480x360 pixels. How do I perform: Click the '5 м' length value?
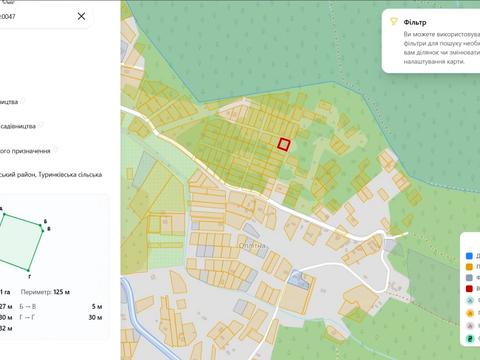pos(97,306)
